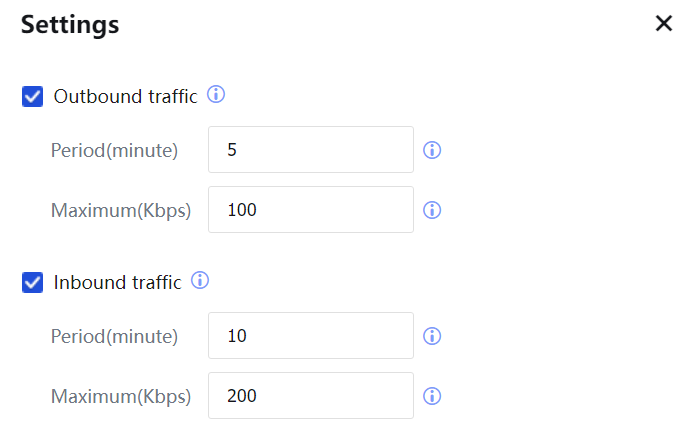The height and width of the screenshot is (432, 682).
Task: Uncheck the Outbound traffic checkbox
Action: [33, 97]
